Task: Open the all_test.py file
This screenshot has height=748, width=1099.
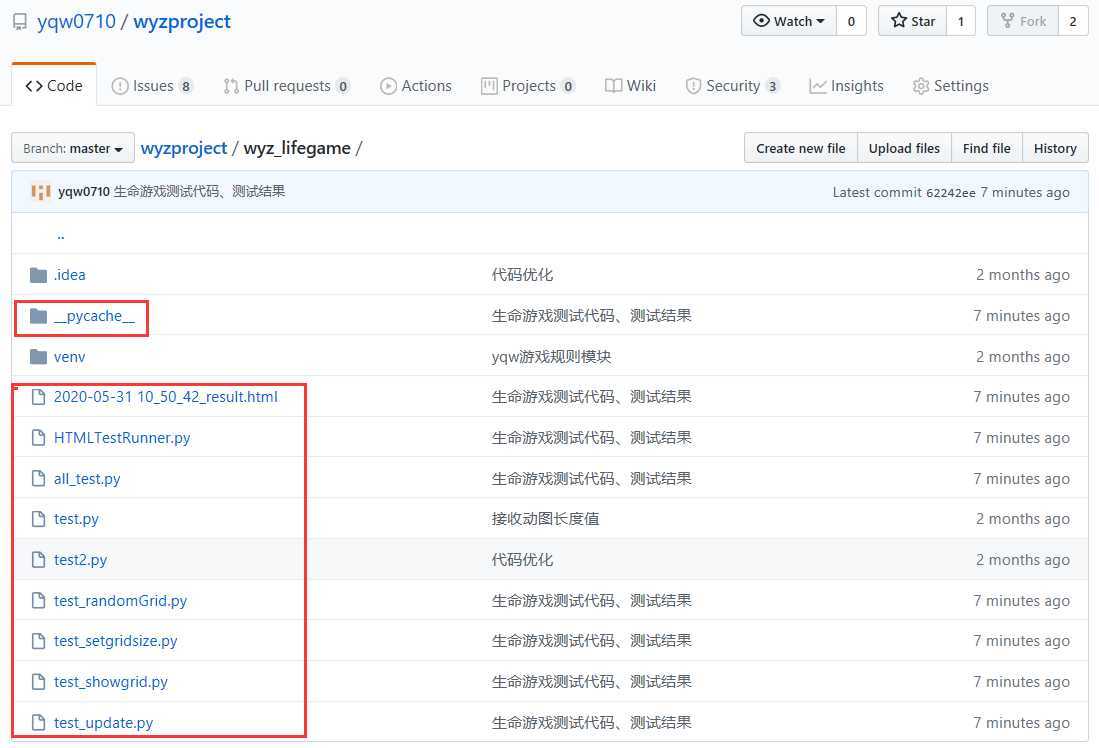Action: (87, 479)
